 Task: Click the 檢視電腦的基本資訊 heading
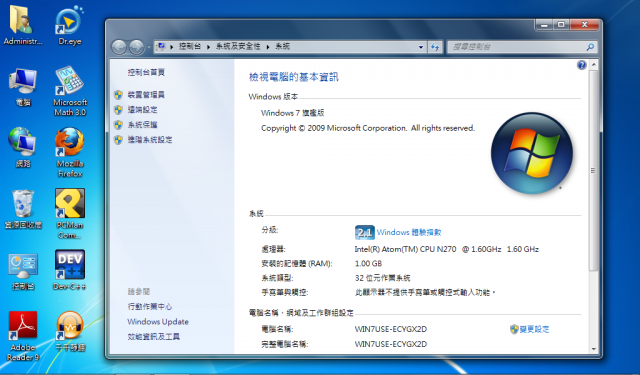[293, 77]
